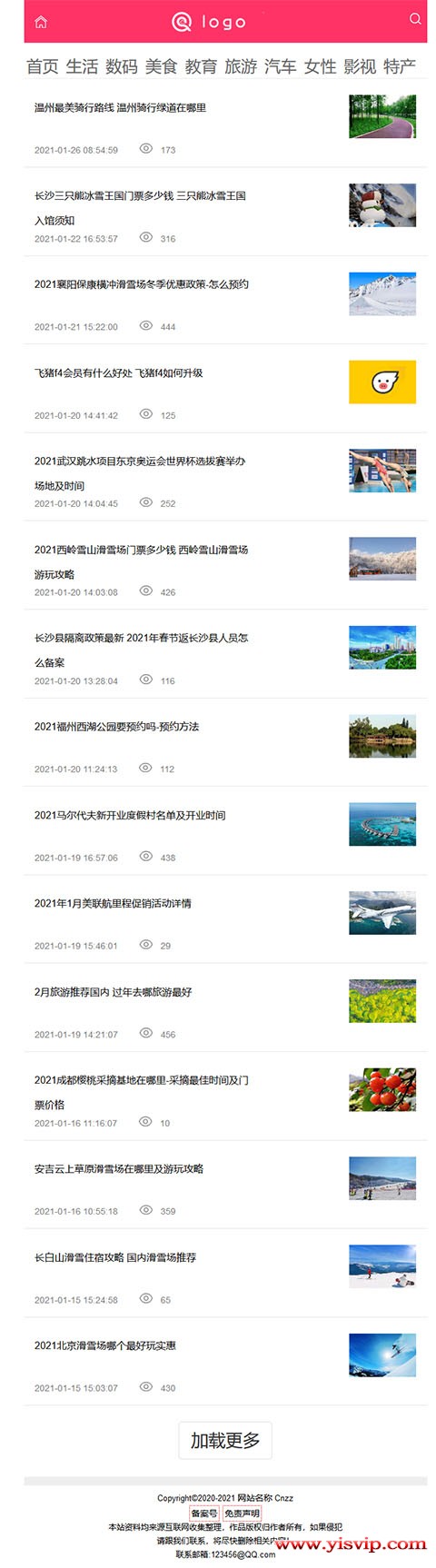The image size is (436, 1568).
Task: Open article 2021北京滑雪场哪个最好玩实惠
Action: tap(105, 1345)
